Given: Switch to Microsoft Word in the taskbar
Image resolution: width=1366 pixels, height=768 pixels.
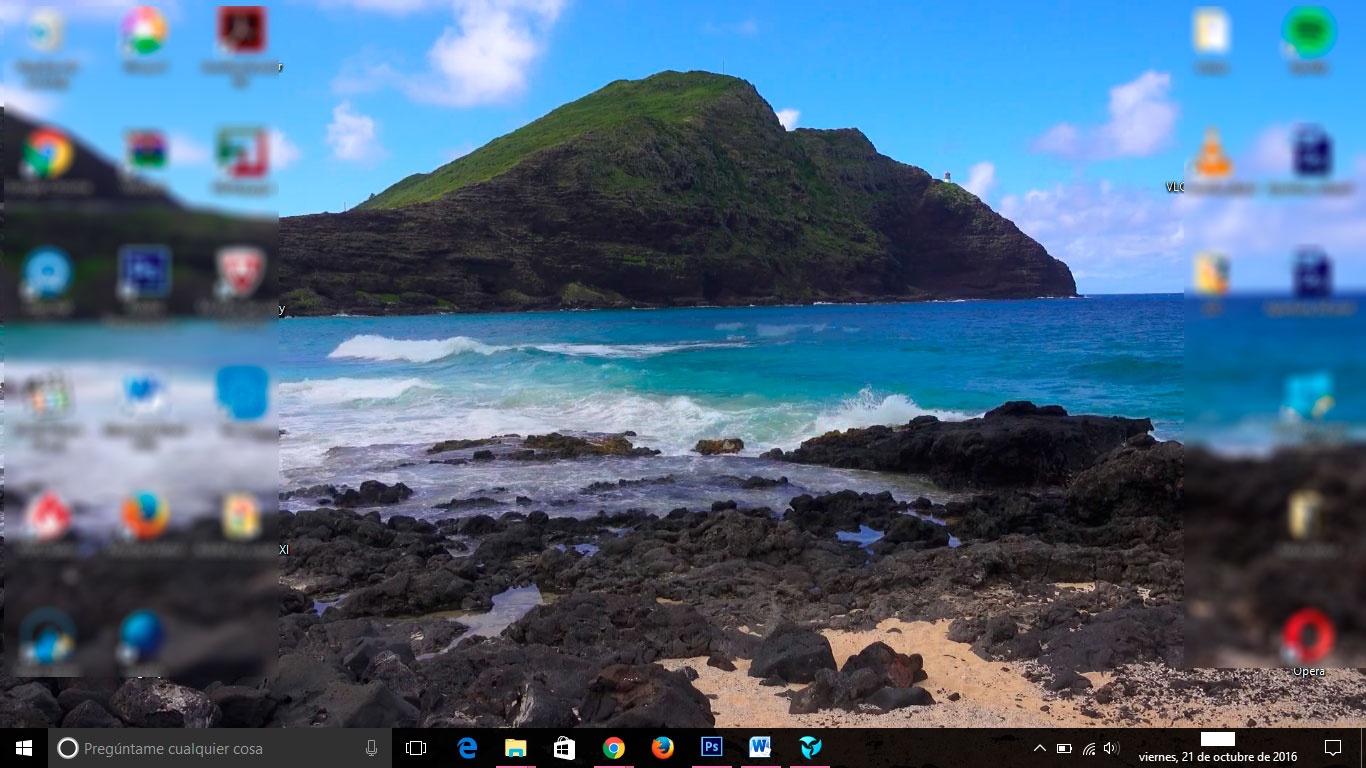Looking at the screenshot, I should tap(760, 748).
